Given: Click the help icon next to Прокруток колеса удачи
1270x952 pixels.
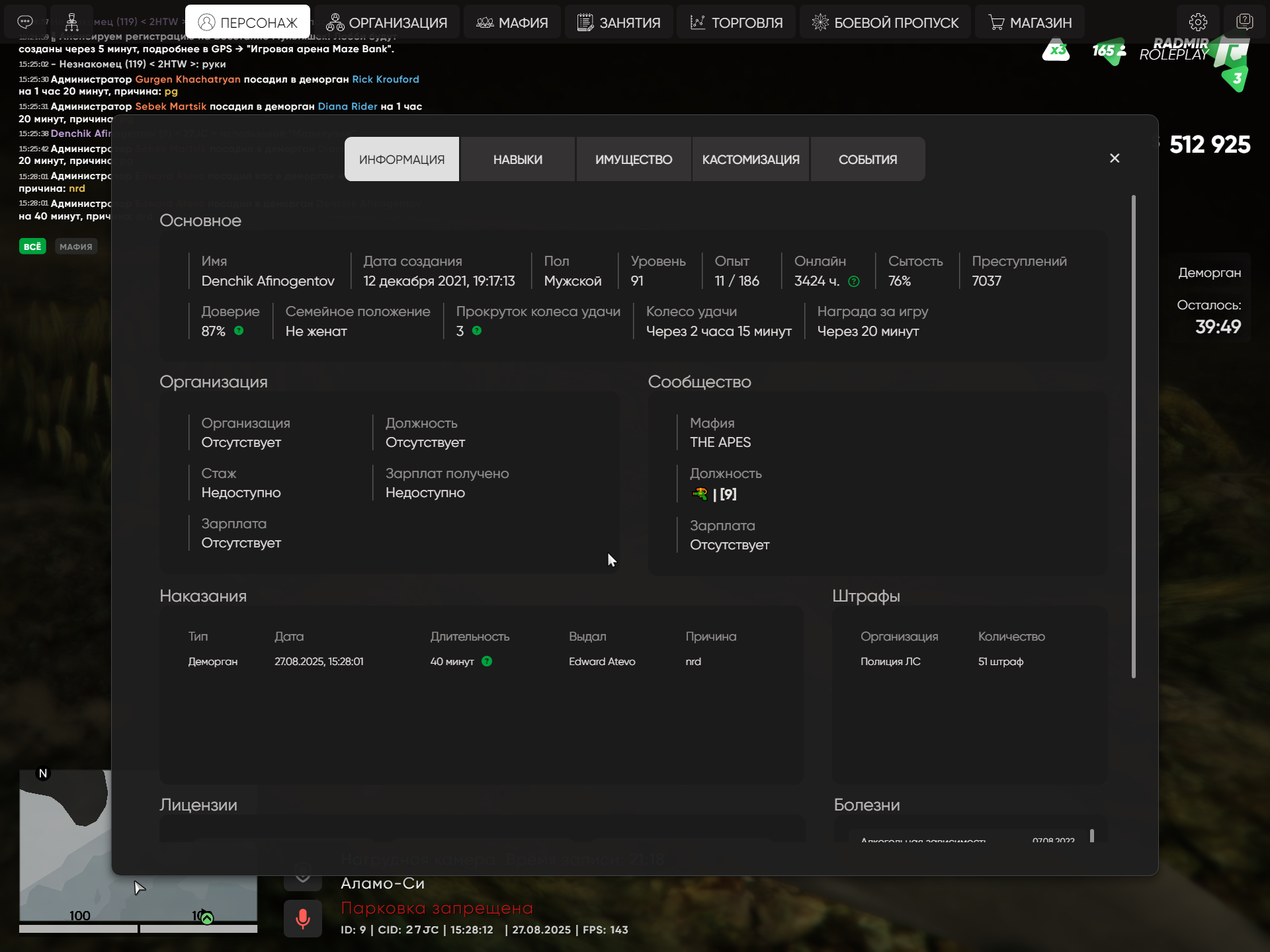Looking at the screenshot, I should coord(477,331).
